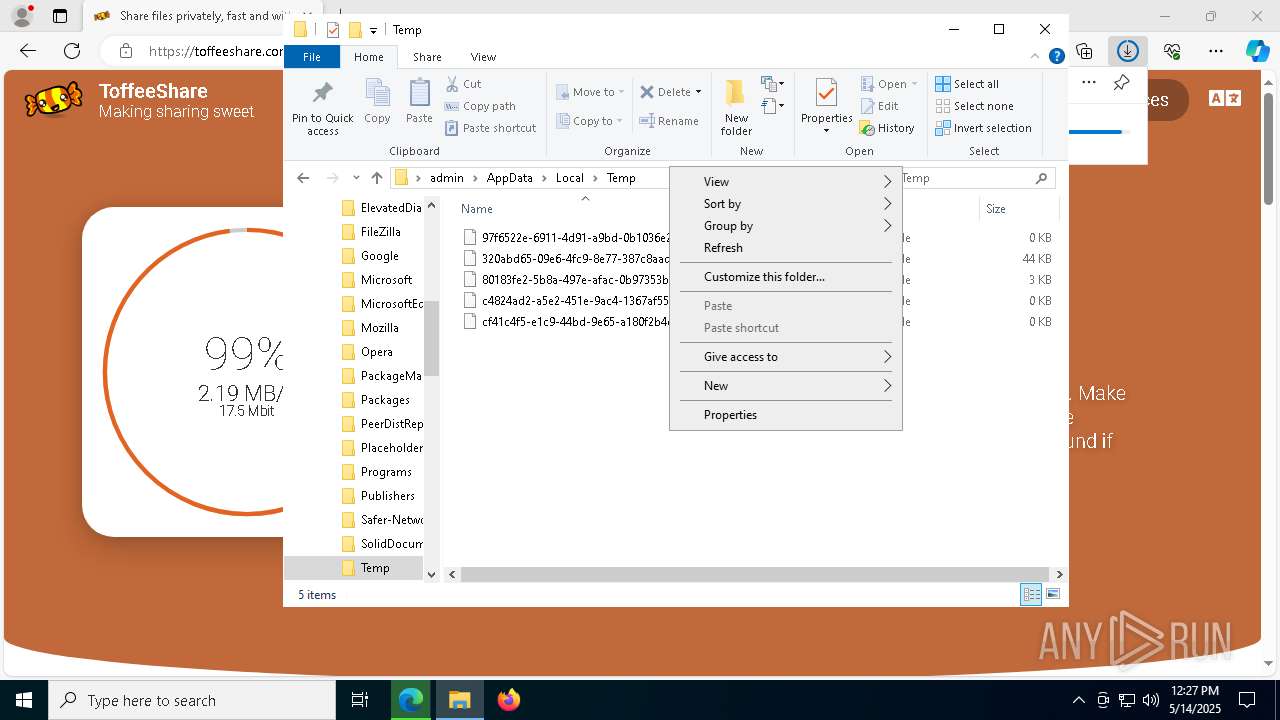The width and height of the screenshot is (1280, 720).
Task: Expand the Sort by submenu
Action: (x=786, y=204)
